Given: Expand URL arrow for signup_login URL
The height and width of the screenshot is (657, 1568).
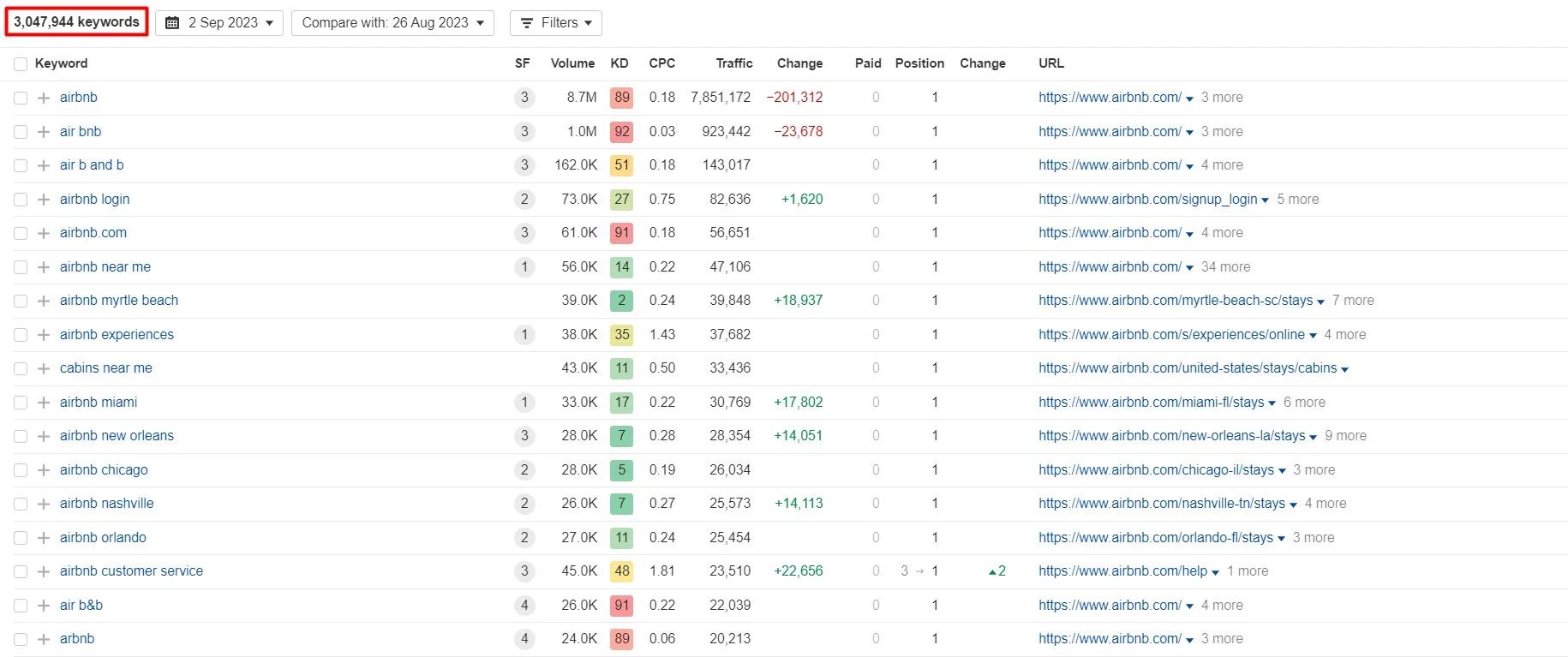Looking at the screenshot, I should pyautogui.click(x=1265, y=200).
